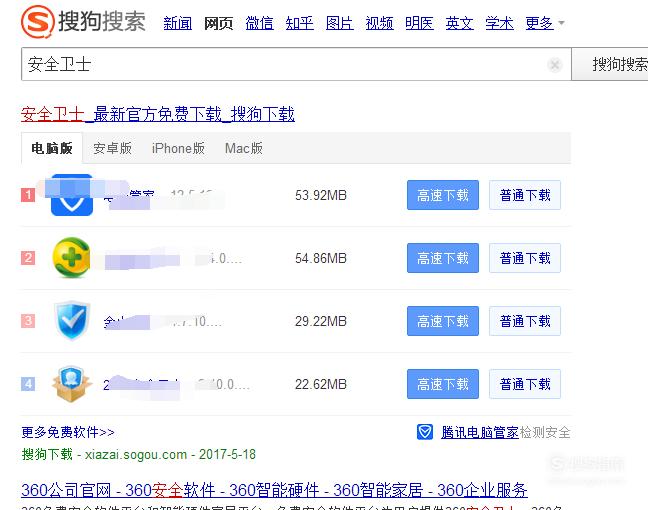Click 普通下载 for the 29.22MB item

coord(525,321)
